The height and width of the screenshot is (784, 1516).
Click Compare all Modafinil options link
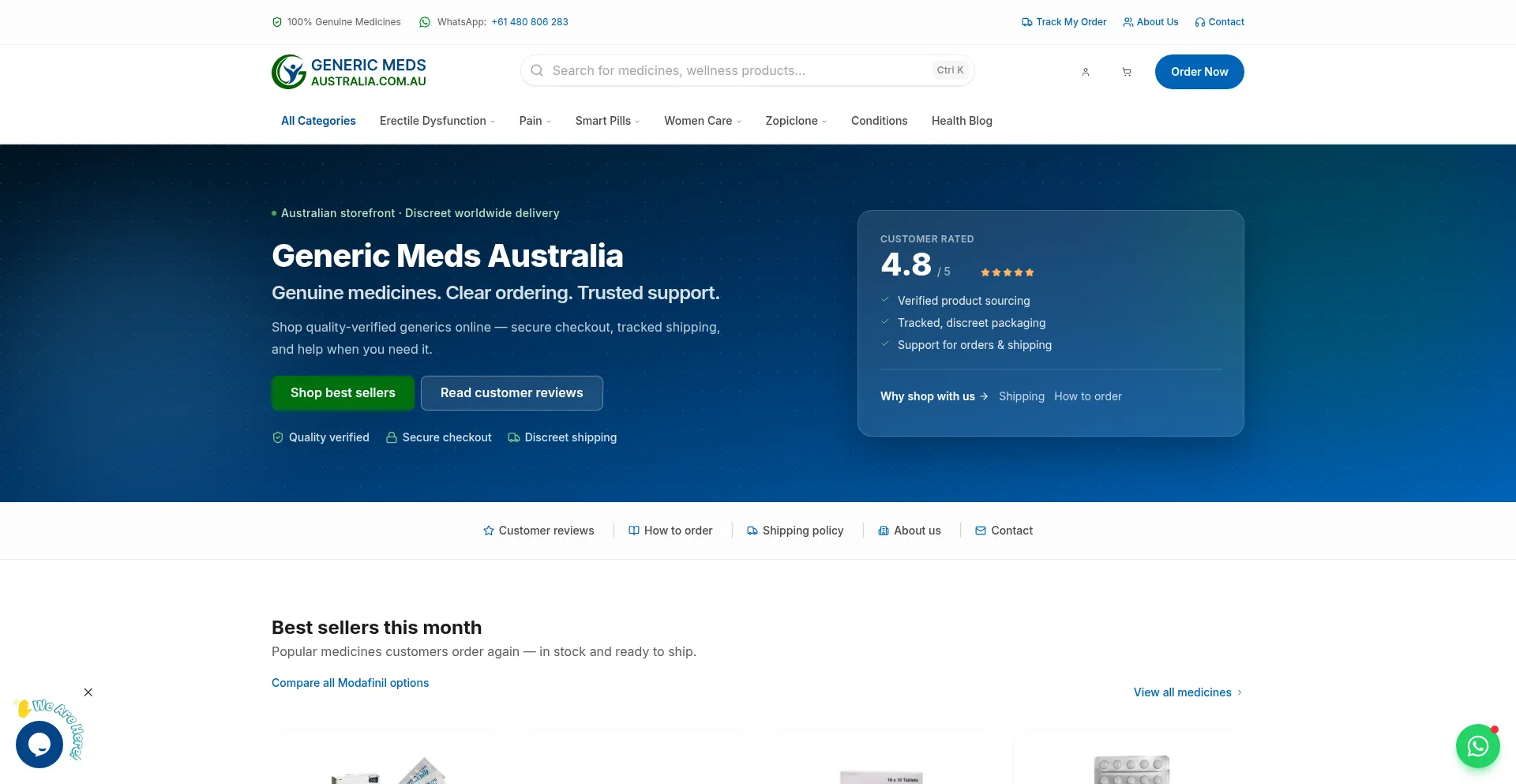(x=350, y=683)
